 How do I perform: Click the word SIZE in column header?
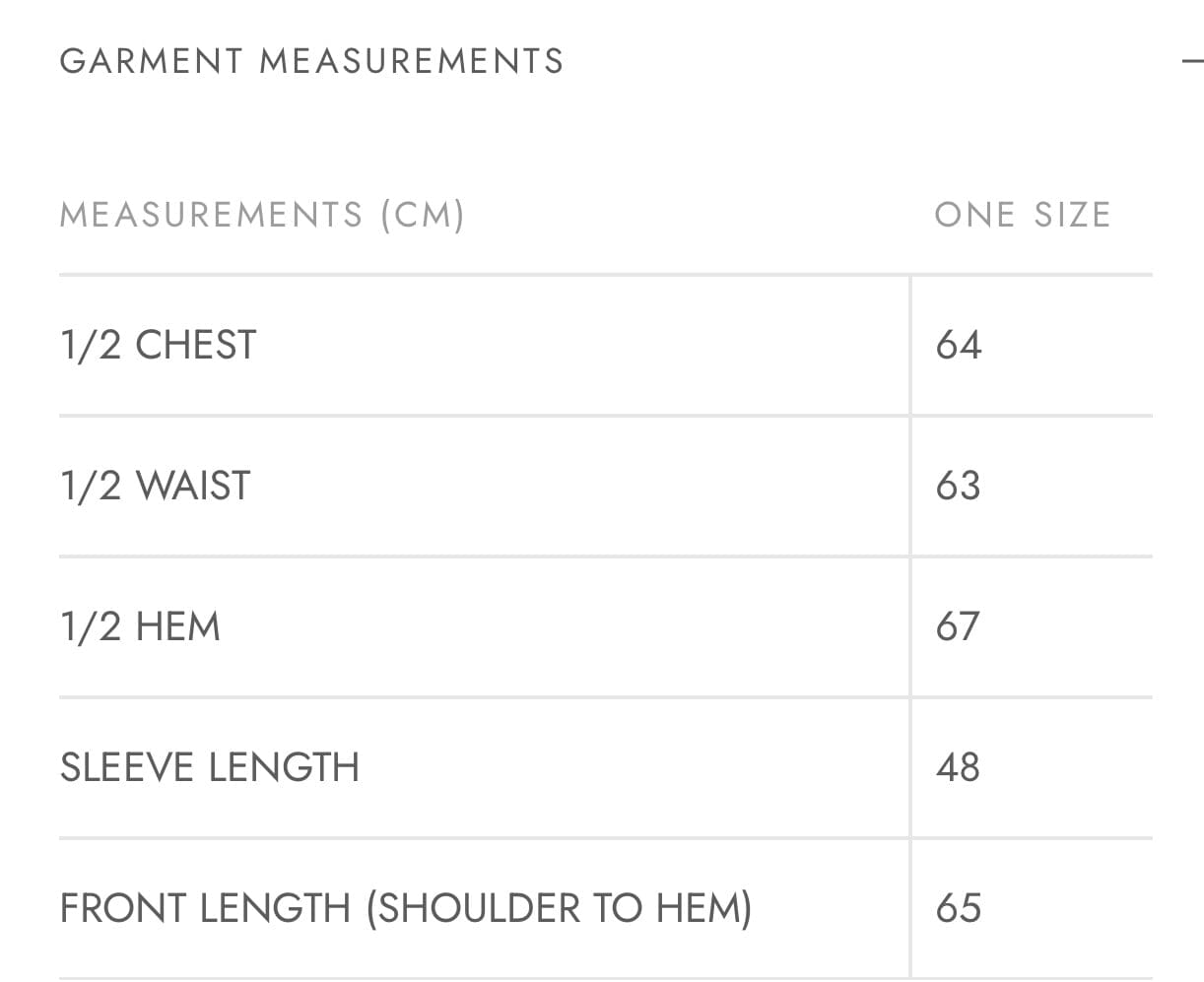(1072, 215)
